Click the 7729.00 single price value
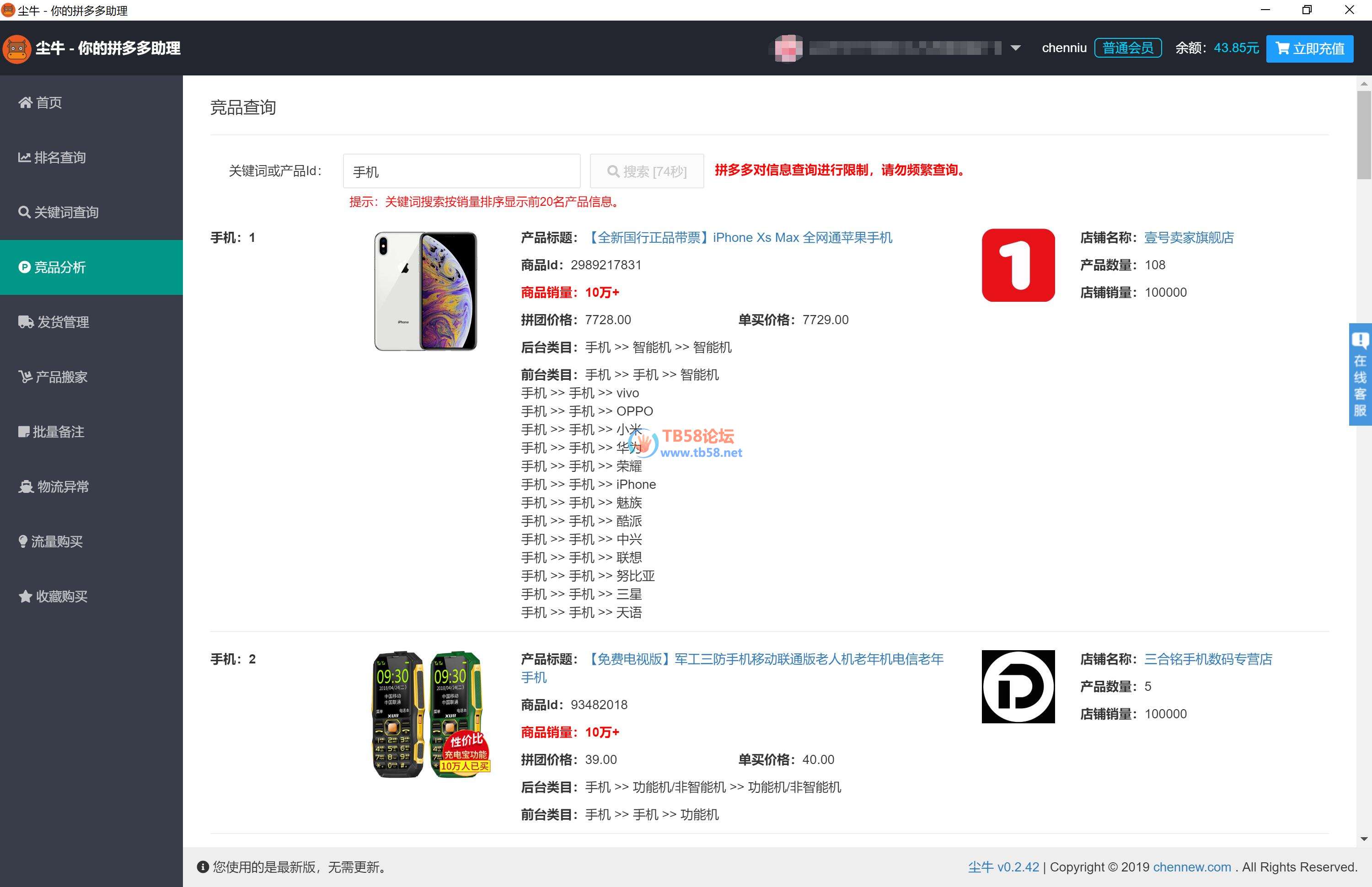The width and height of the screenshot is (1372, 887). 825,320
